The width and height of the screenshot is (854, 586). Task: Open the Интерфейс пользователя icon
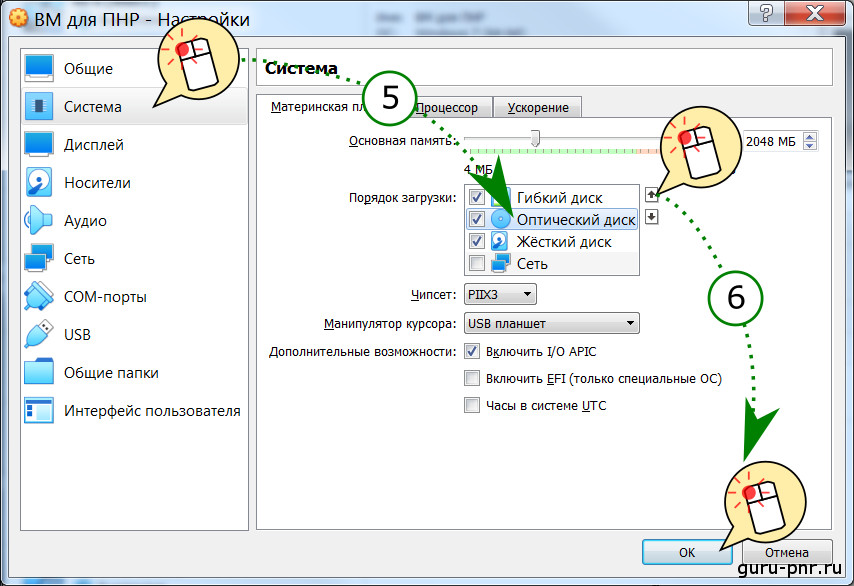coord(39,410)
